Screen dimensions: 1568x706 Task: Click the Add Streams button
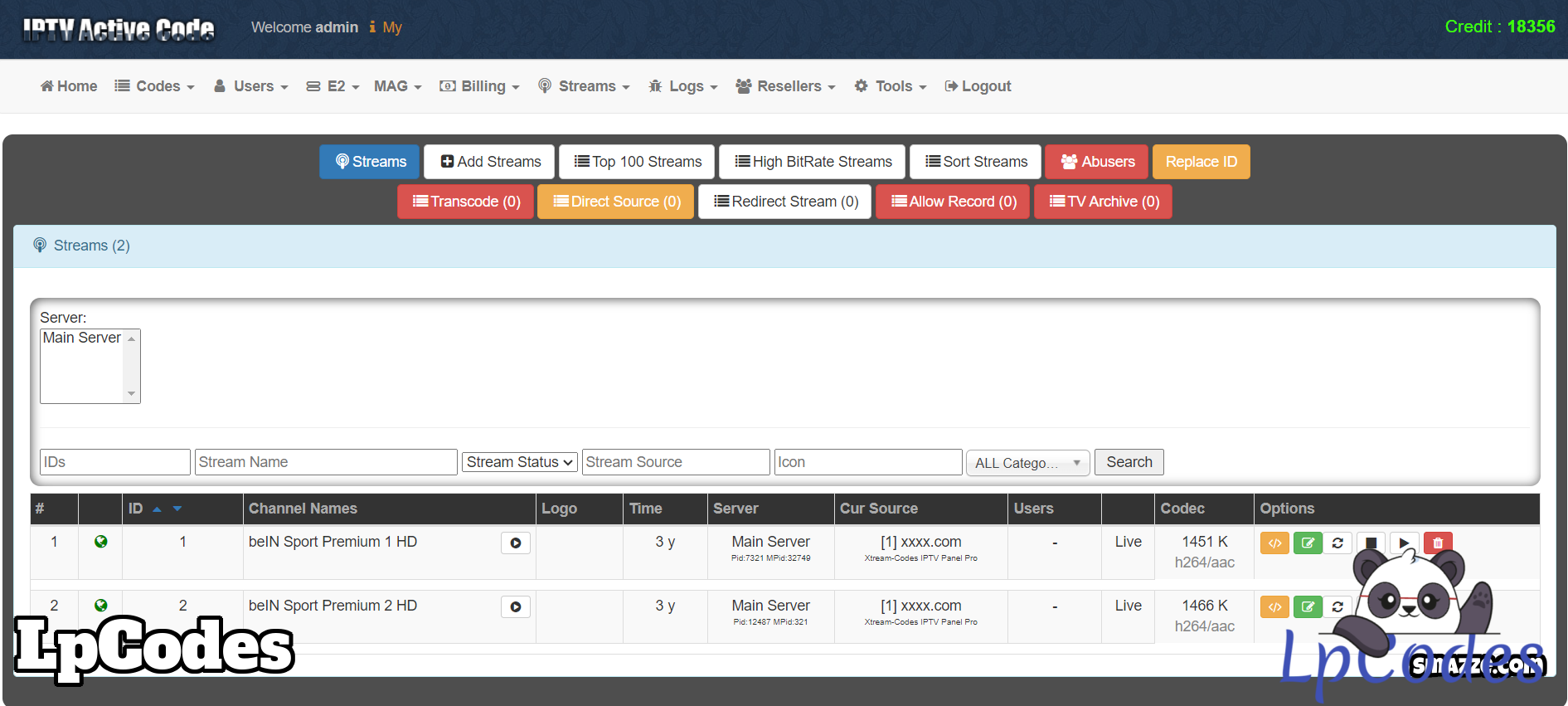coord(491,162)
